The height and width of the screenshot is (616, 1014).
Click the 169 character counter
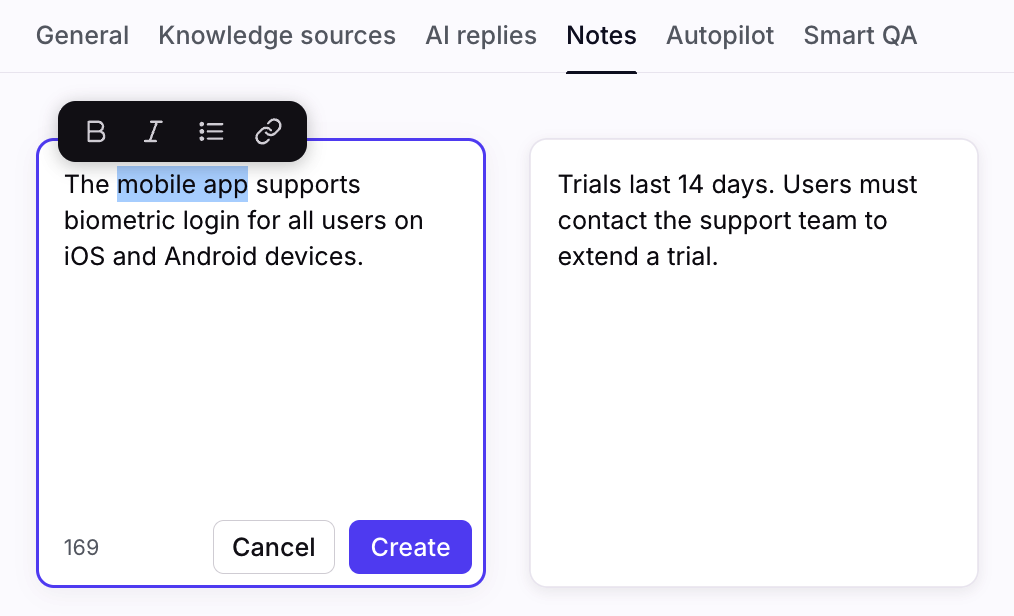point(81,548)
